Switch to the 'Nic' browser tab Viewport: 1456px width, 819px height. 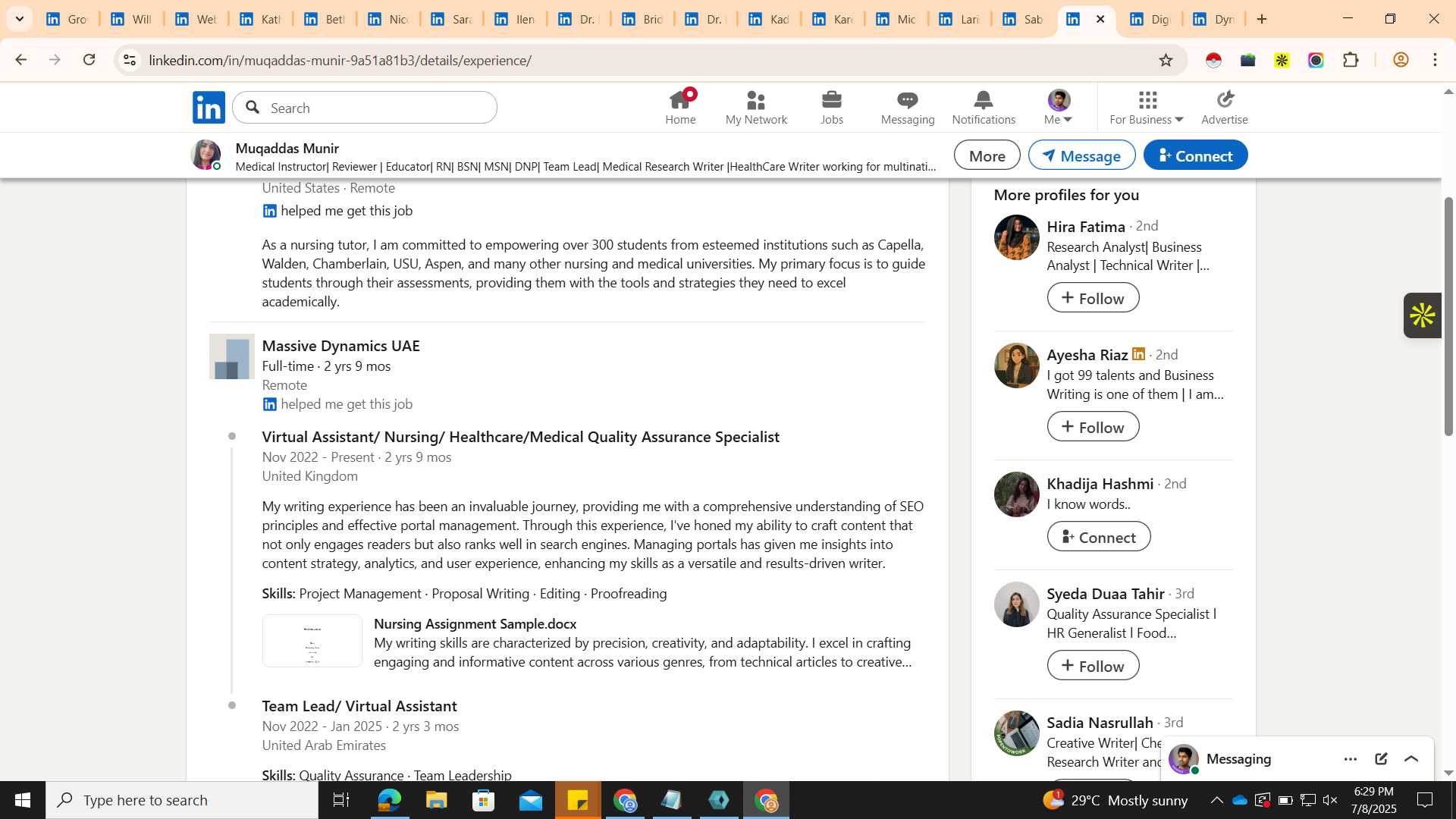388,19
